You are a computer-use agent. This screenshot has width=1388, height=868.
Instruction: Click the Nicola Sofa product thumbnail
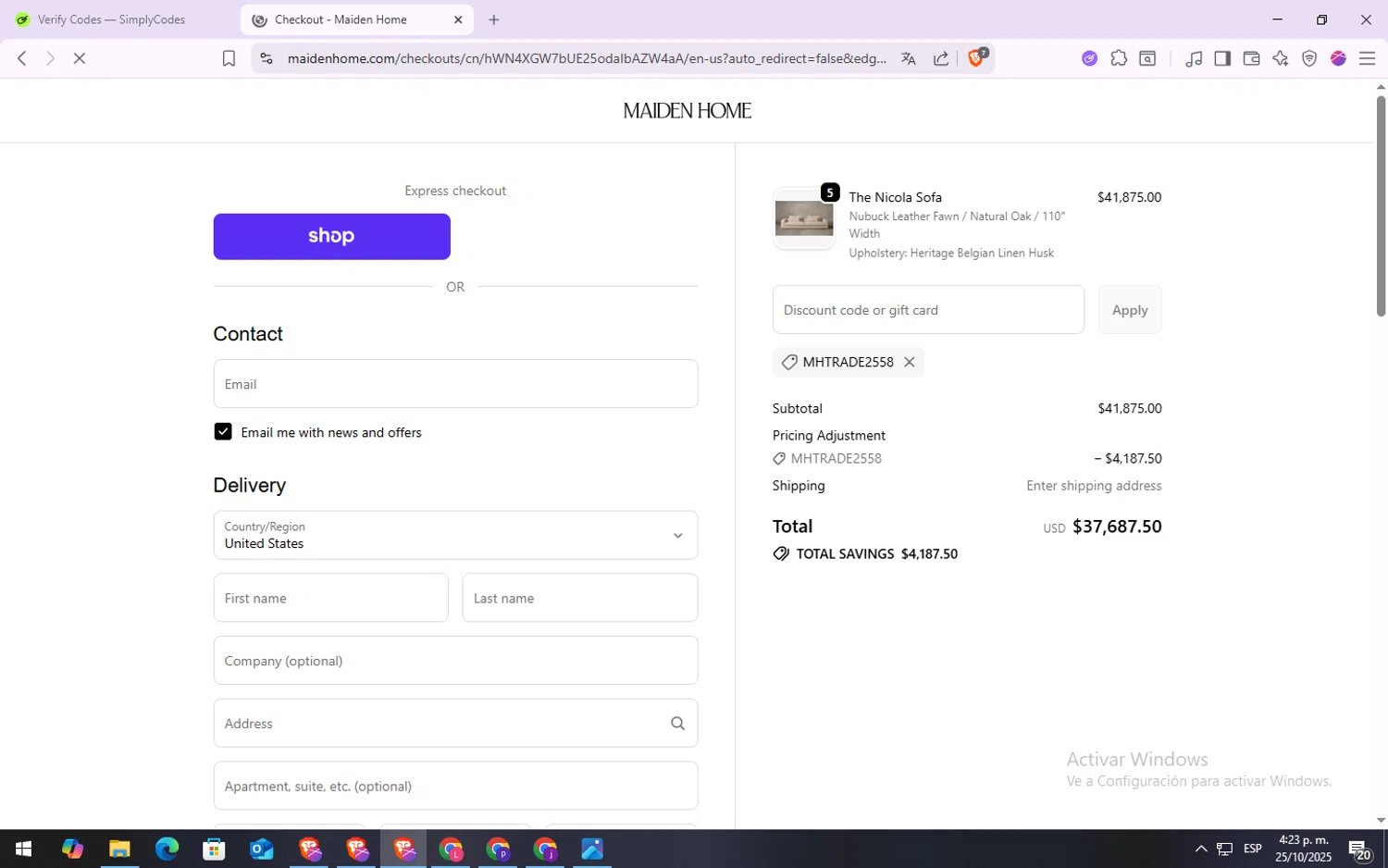[x=804, y=219]
